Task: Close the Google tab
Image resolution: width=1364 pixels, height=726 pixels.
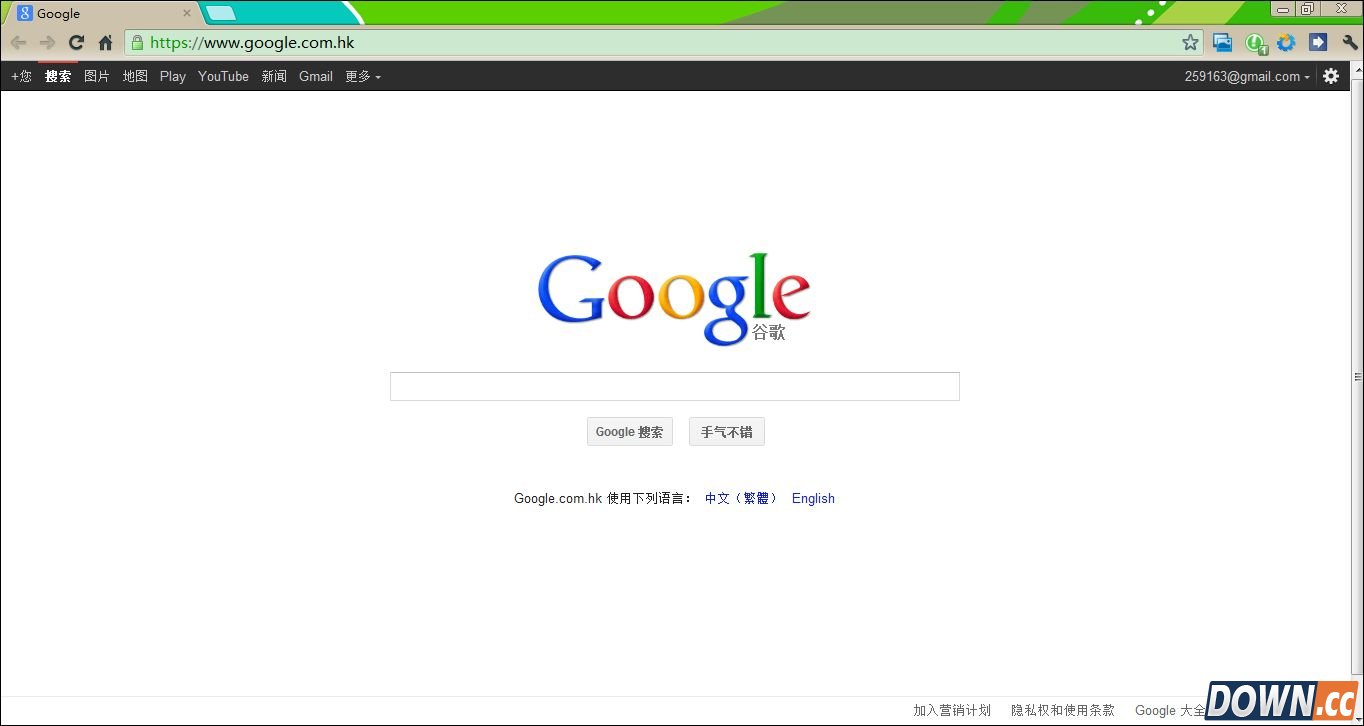Action: click(186, 14)
